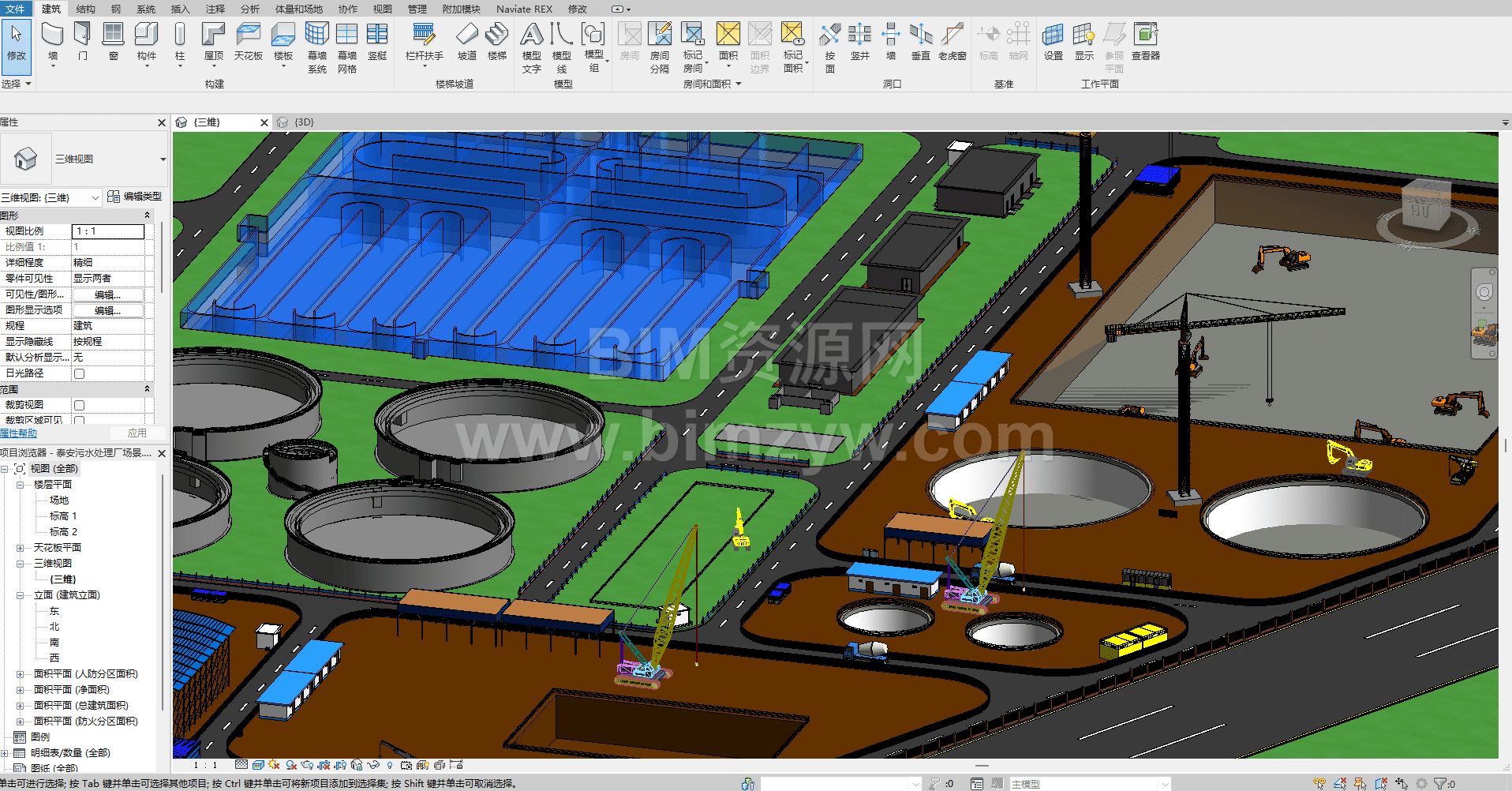
Task: Click the ViewCube in the 3D view
Action: (x=1427, y=208)
